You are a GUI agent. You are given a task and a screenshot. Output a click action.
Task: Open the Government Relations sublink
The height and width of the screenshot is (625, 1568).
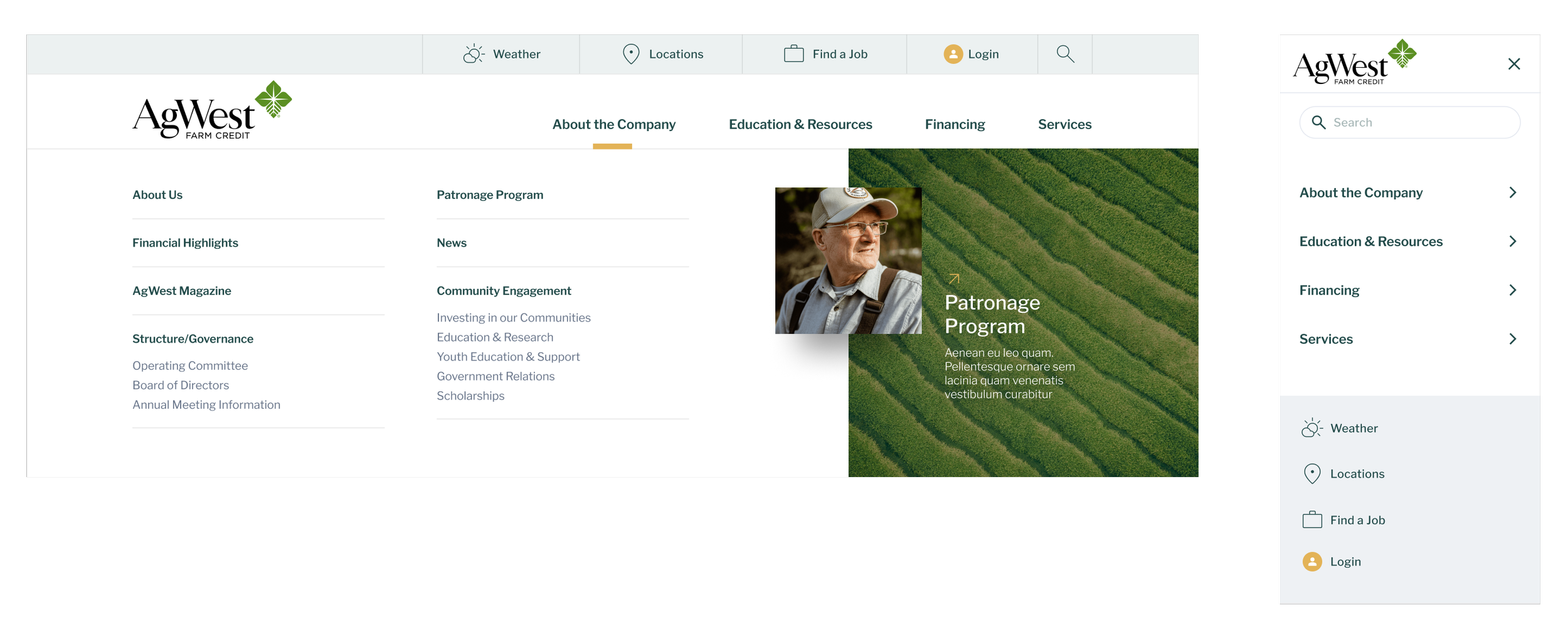point(495,376)
